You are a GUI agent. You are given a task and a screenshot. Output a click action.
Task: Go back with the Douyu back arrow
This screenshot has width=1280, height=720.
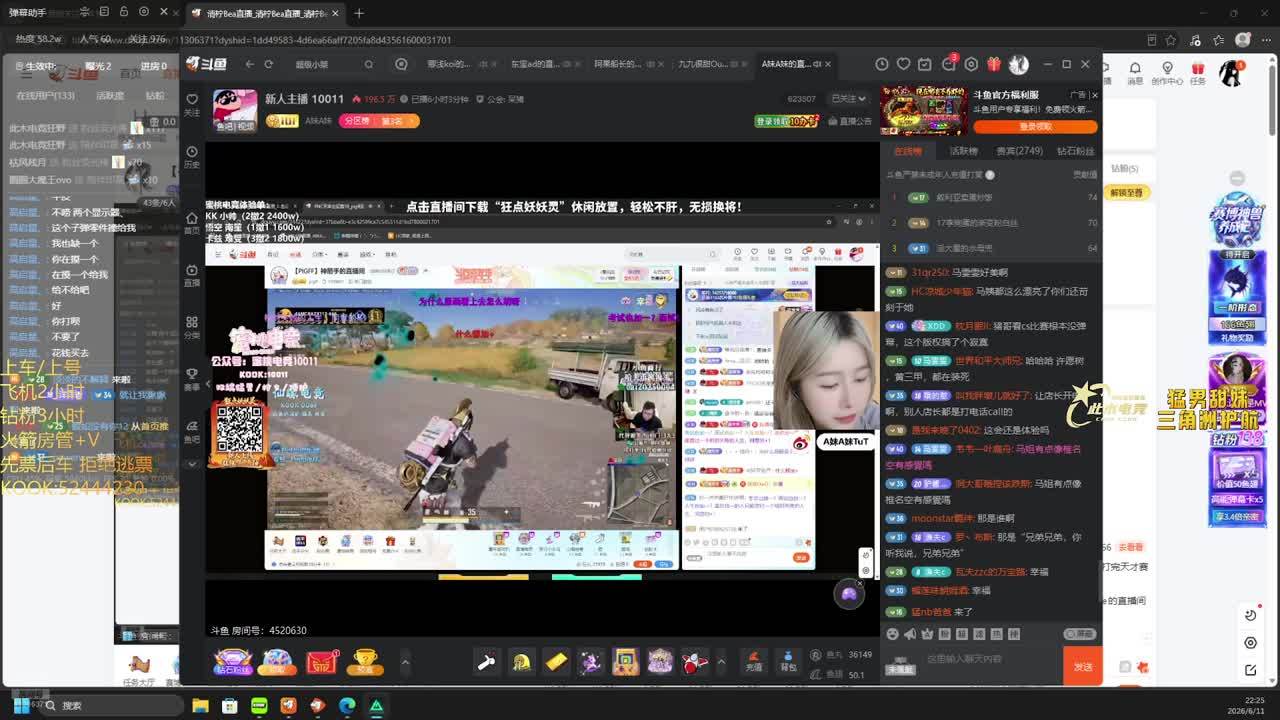(250, 64)
